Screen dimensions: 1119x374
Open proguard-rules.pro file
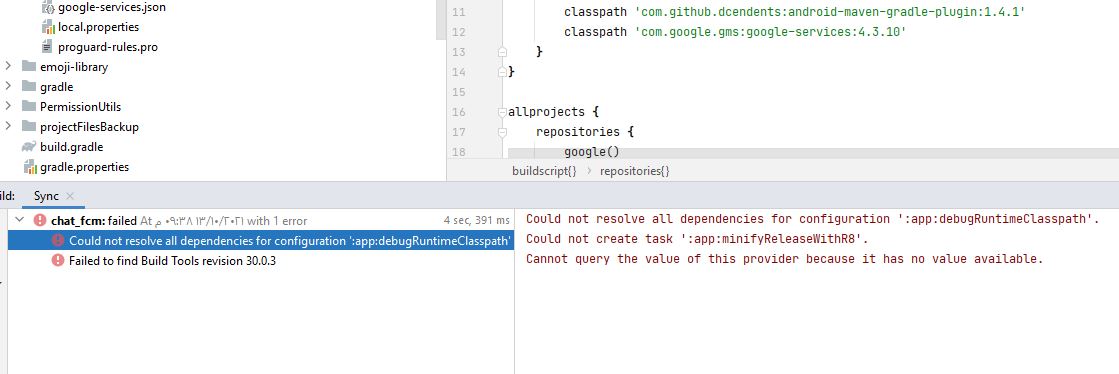point(108,47)
